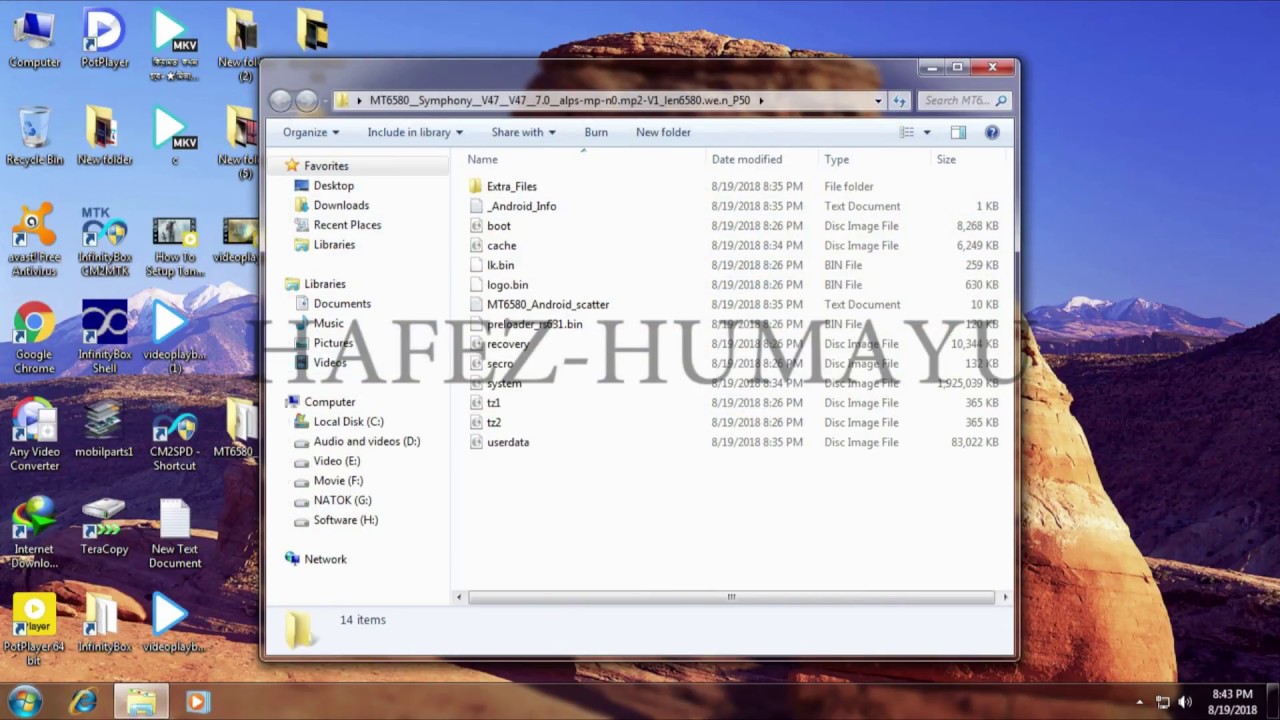This screenshot has width=1280, height=720.
Task: Open Share with dropdown
Action: coord(523,132)
